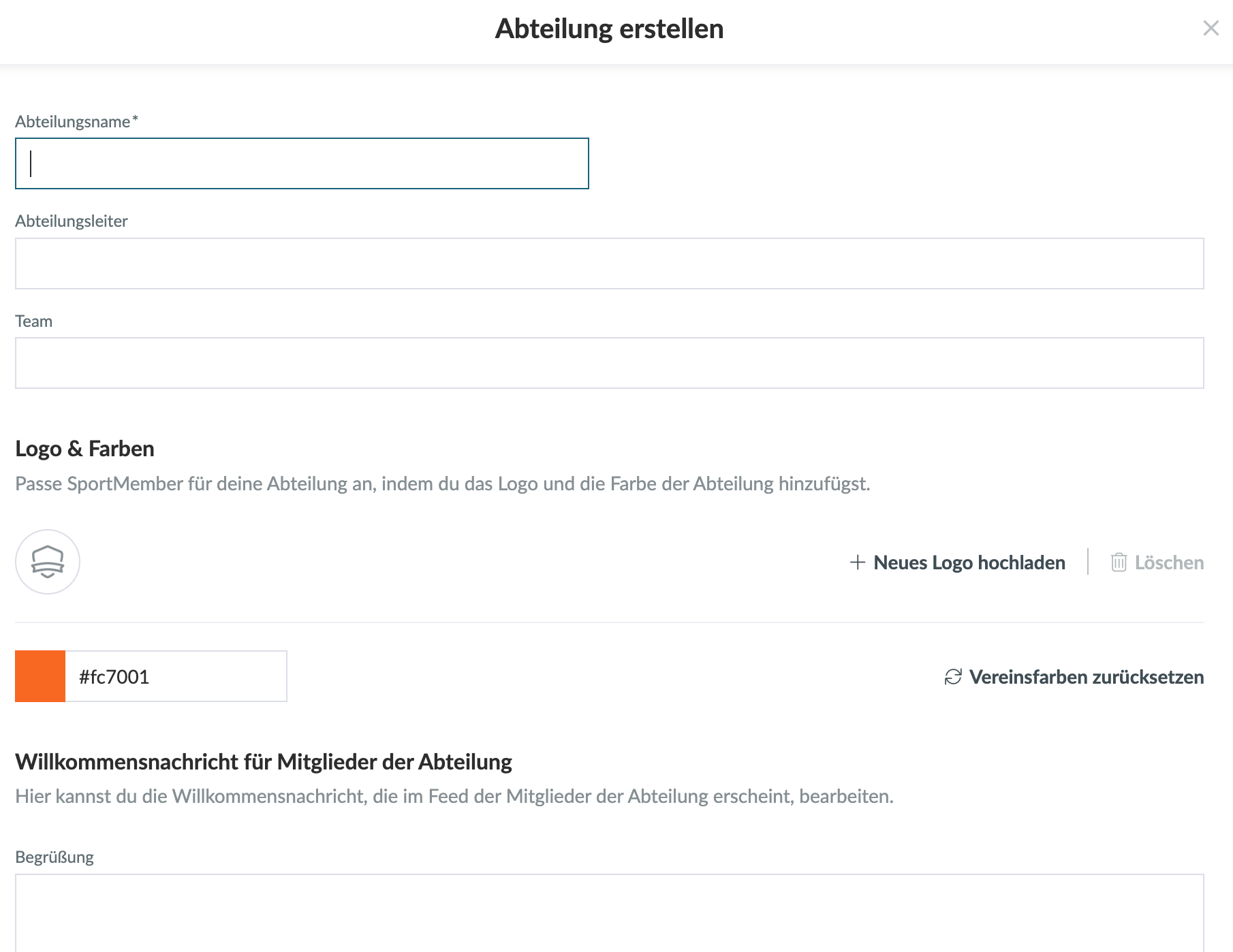Click the circular arrows reset icon
The image size is (1233, 952).
(x=953, y=677)
